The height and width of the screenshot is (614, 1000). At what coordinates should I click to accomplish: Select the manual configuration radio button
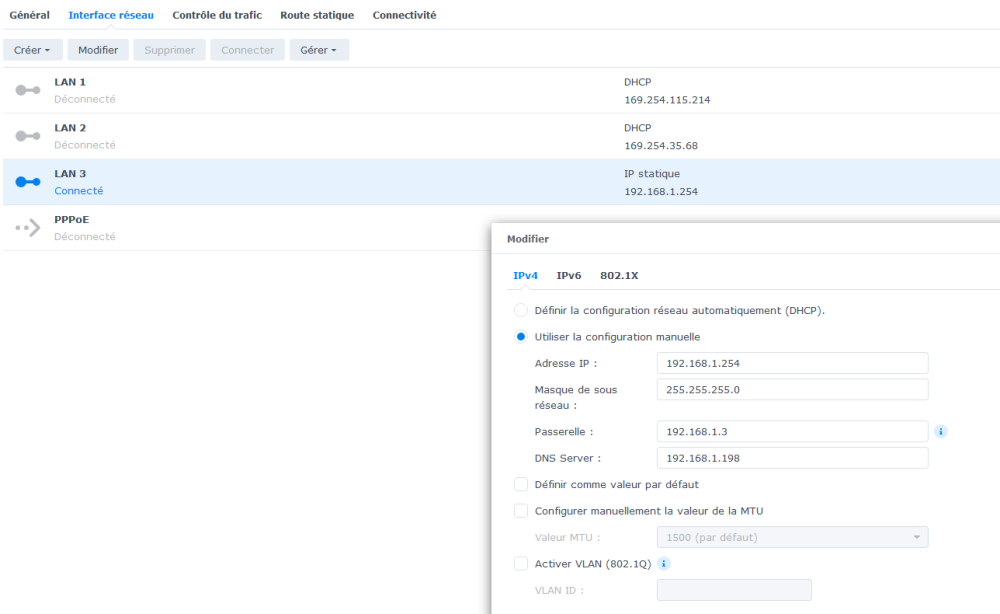pyautogui.click(x=521, y=337)
